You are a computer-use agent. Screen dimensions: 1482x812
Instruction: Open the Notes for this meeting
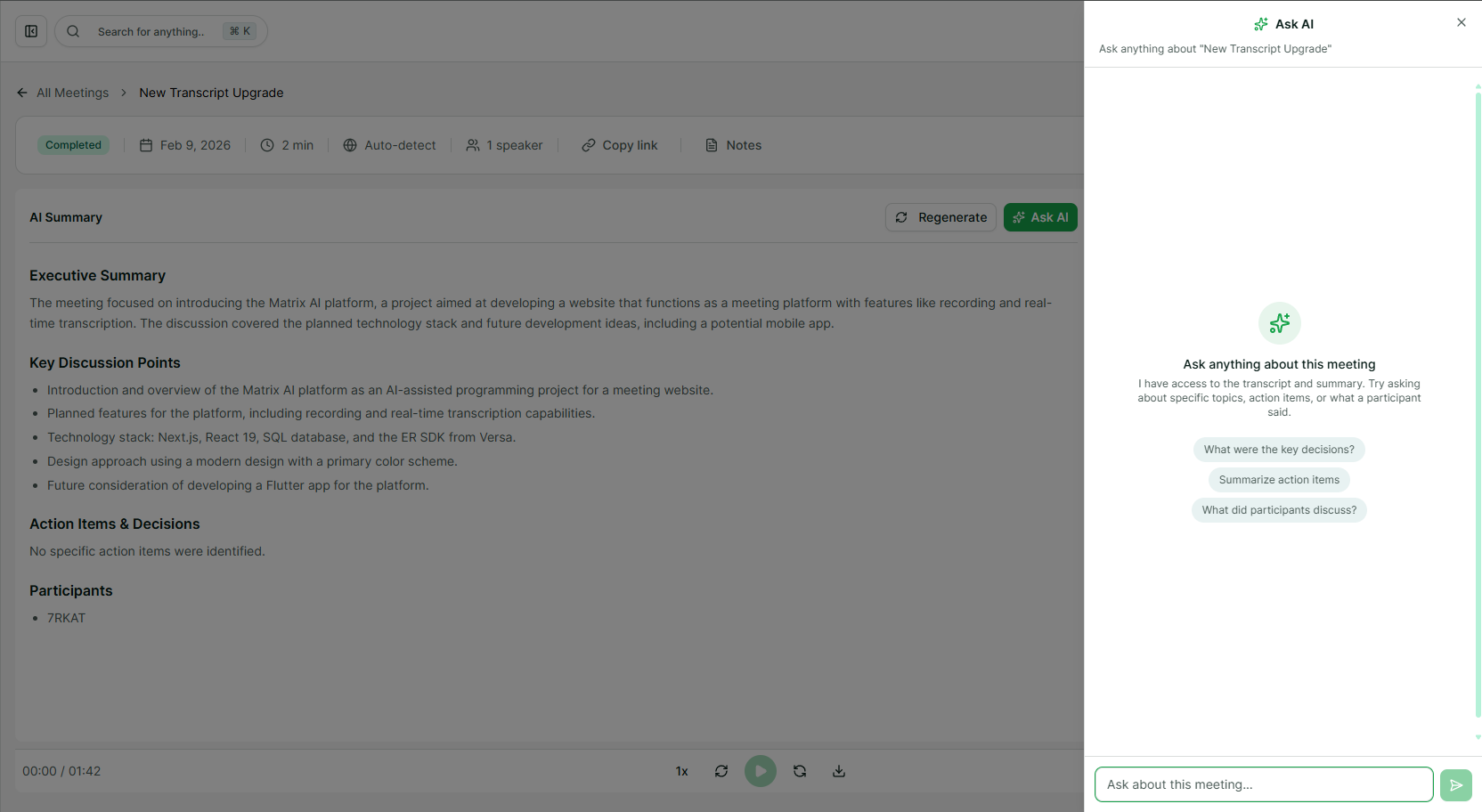733,145
